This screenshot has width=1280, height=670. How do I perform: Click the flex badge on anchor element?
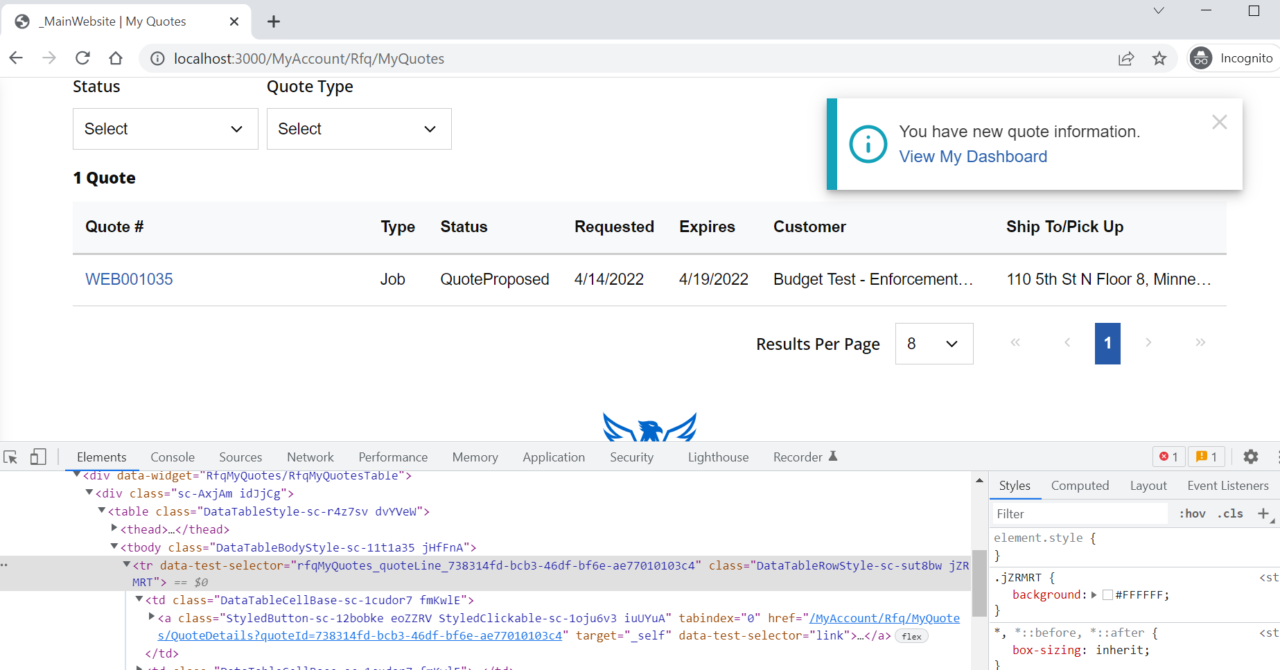(x=909, y=636)
